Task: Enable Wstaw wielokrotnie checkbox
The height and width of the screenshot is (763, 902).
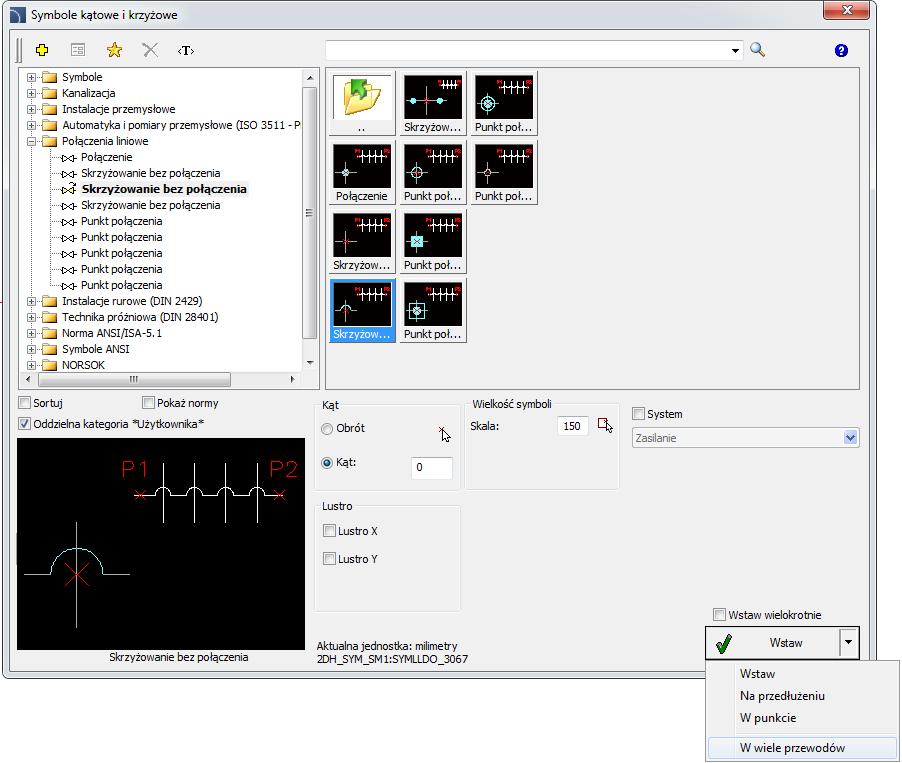Action: point(719,615)
